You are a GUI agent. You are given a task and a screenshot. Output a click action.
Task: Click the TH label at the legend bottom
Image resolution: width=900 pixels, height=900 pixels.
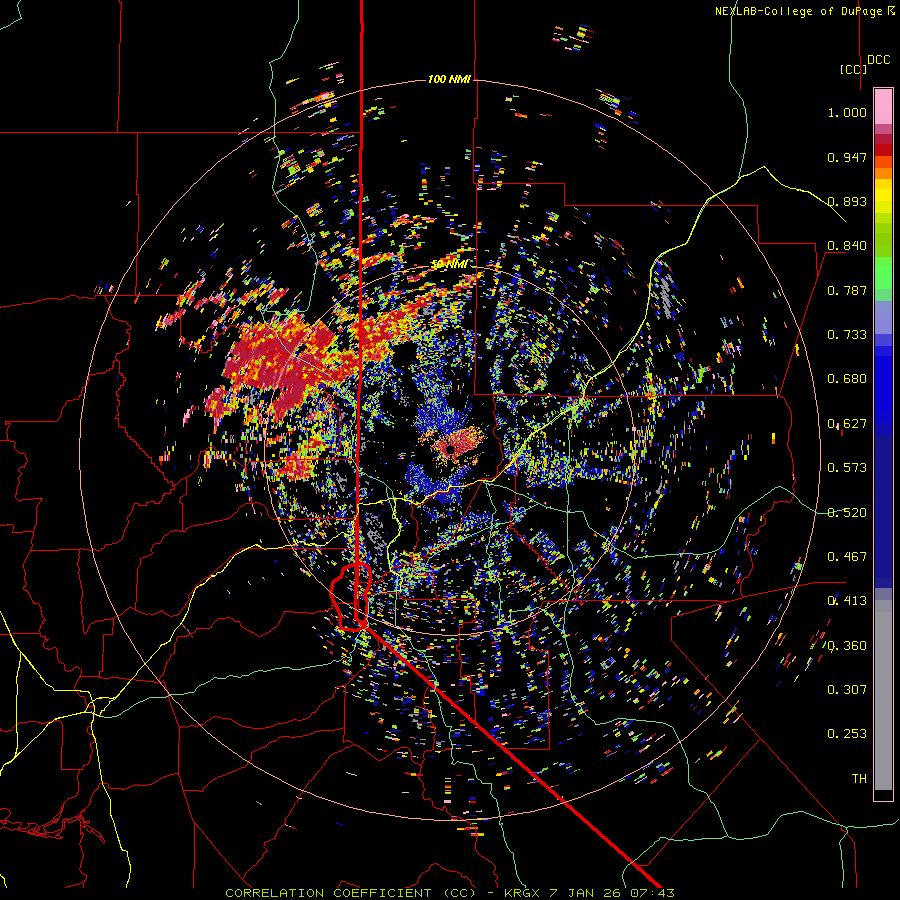coord(859,779)
